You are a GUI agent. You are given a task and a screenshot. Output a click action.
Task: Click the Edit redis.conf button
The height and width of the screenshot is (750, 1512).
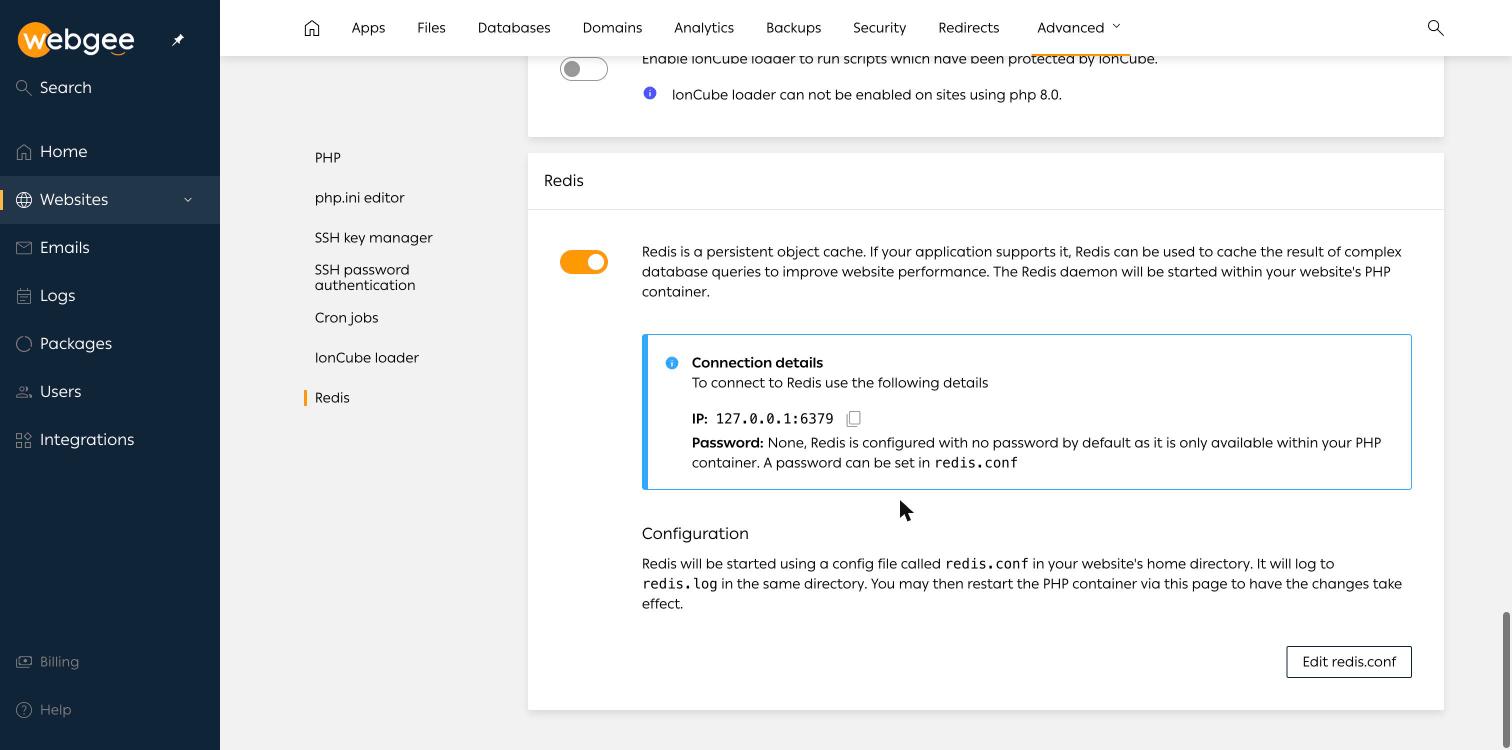[x=1348, y=662]
